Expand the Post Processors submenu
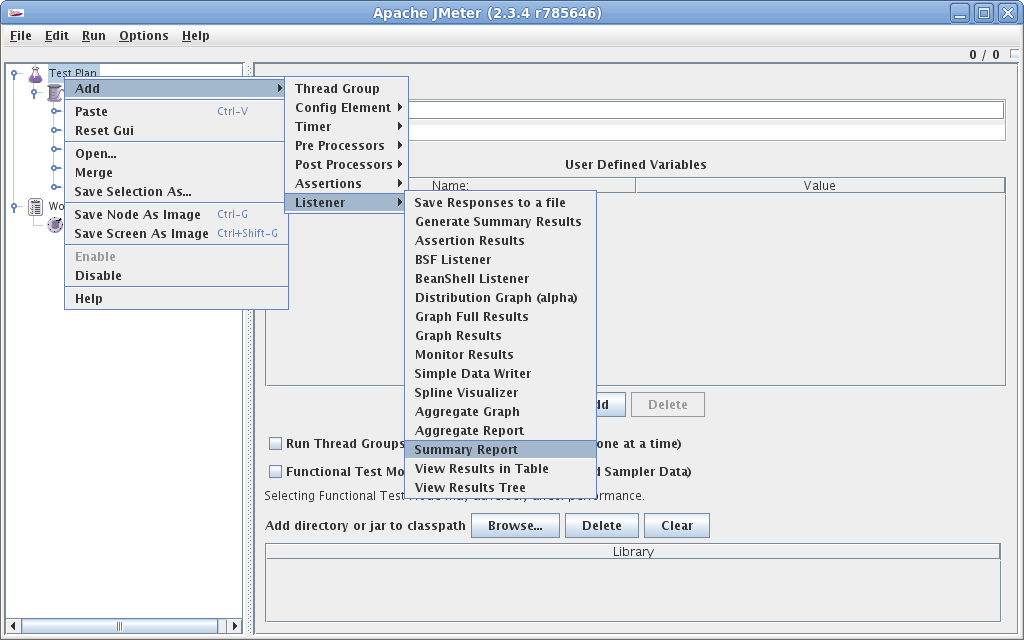 [347, 165]
